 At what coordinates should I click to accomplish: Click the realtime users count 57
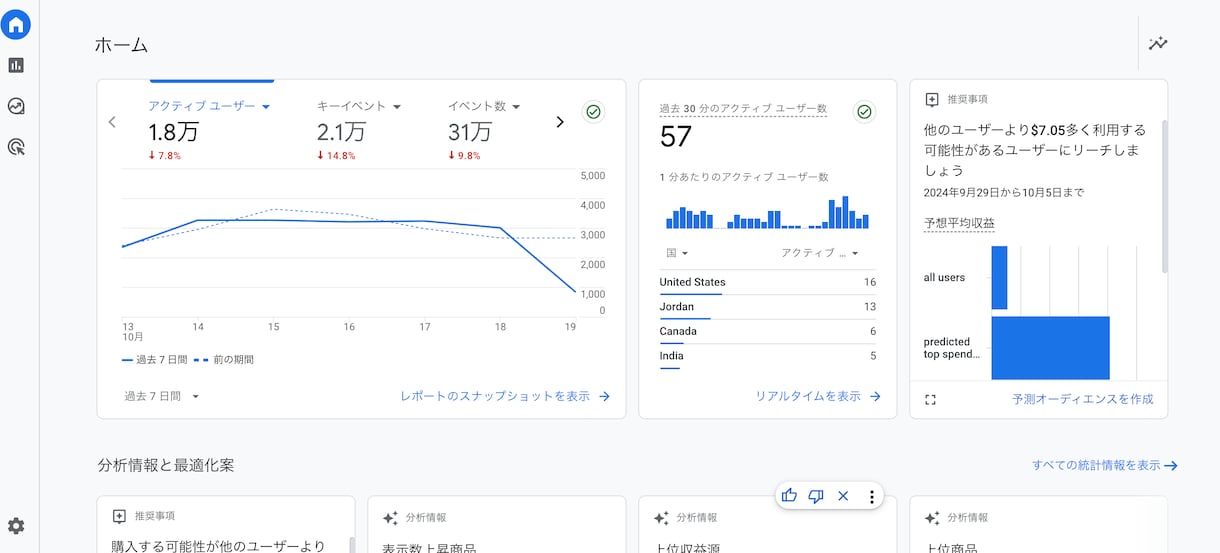click(x=676, y=137)
